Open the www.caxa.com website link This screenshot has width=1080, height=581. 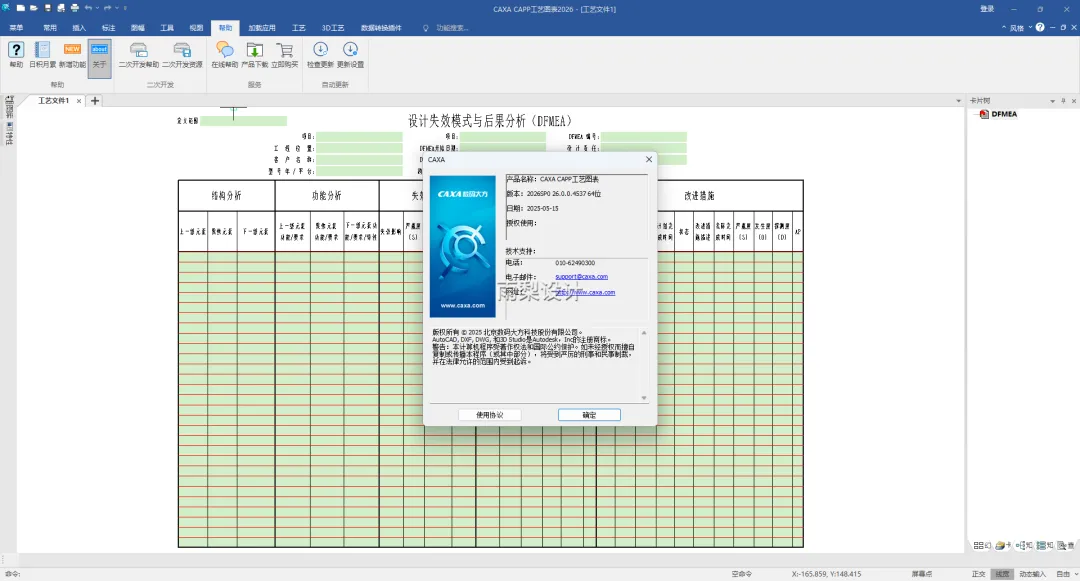(585, 293)
